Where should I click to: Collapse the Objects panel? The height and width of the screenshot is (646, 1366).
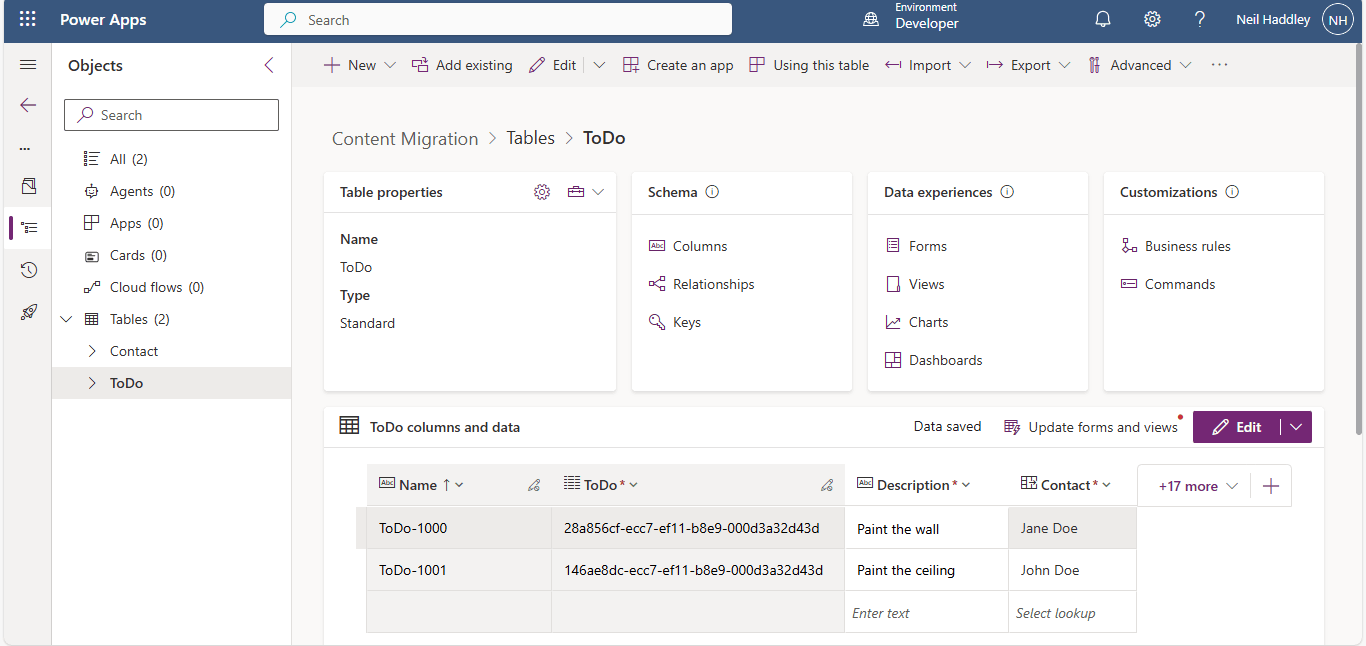[268, 66]
